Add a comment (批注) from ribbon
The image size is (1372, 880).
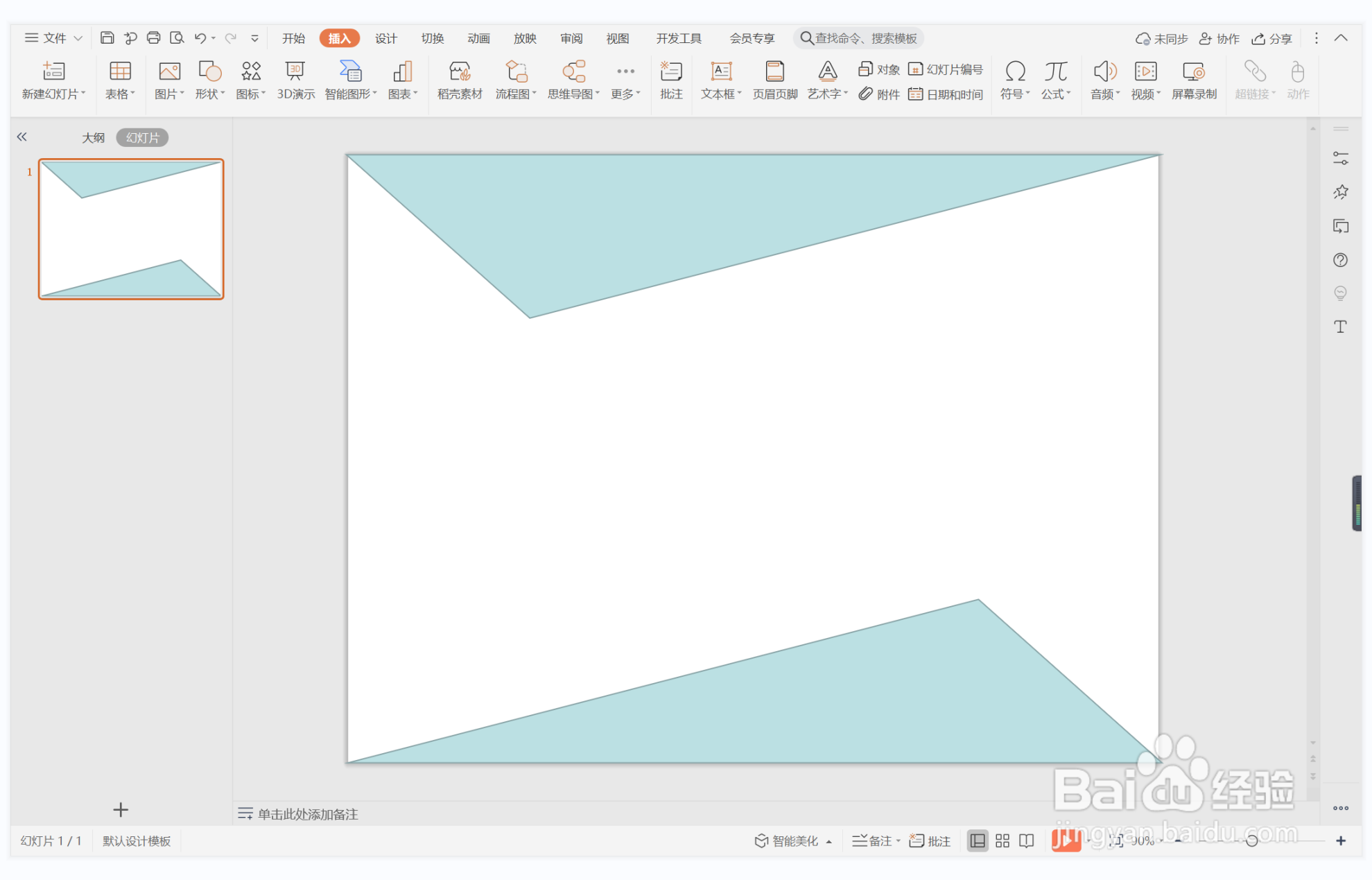click(x=671, y=80)
